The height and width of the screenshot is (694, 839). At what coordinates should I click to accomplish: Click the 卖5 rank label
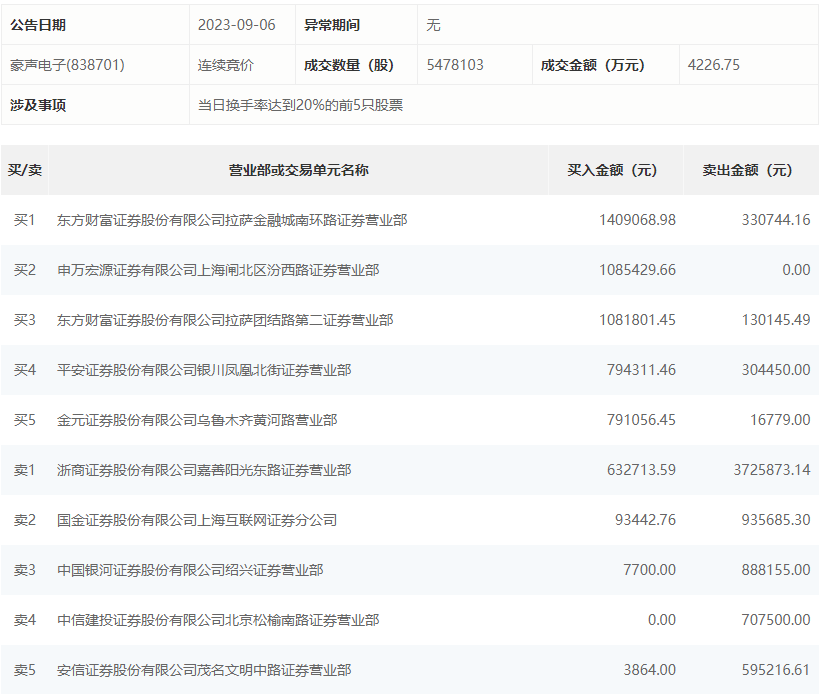(x=25, y=670)
